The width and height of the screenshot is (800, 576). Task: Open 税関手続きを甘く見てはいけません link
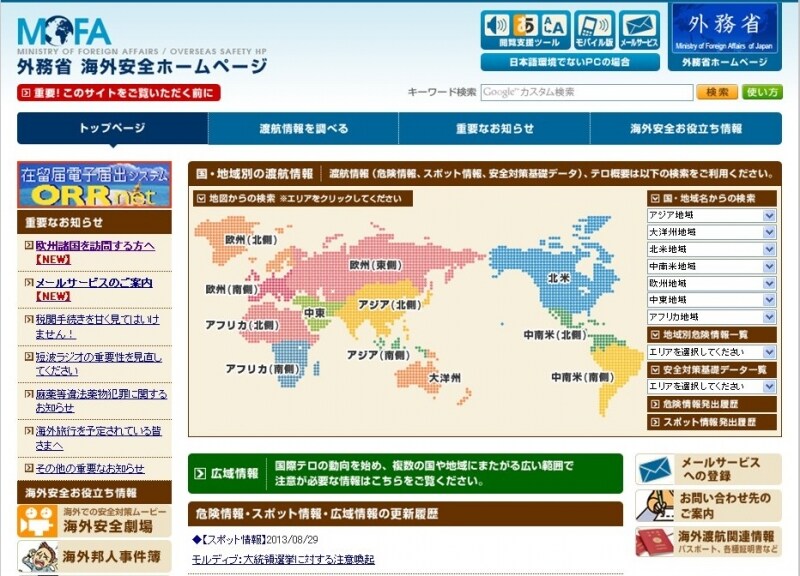[97, 327]
